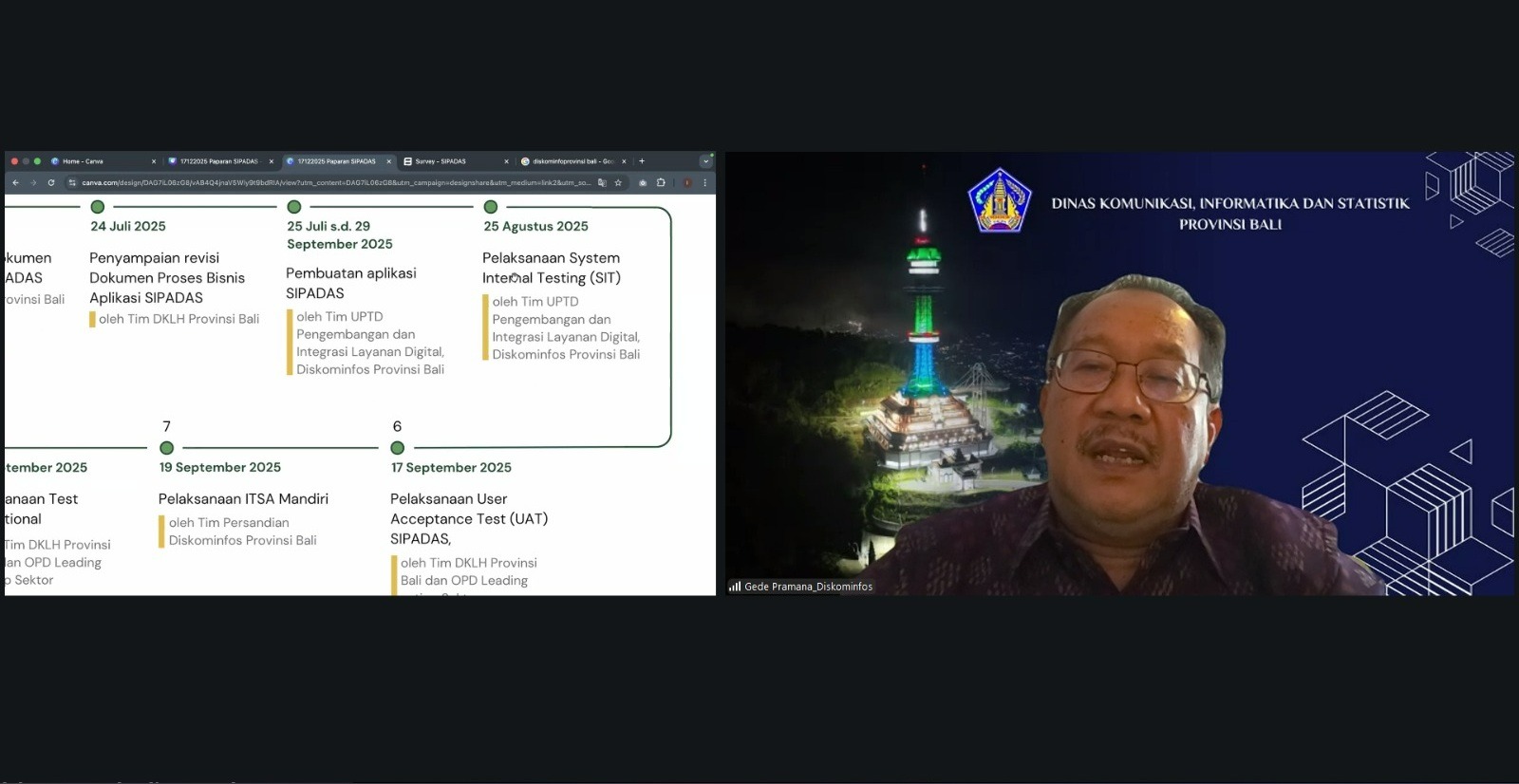Click the Gede Pramana_Diskominfos name label

point(808,587)
